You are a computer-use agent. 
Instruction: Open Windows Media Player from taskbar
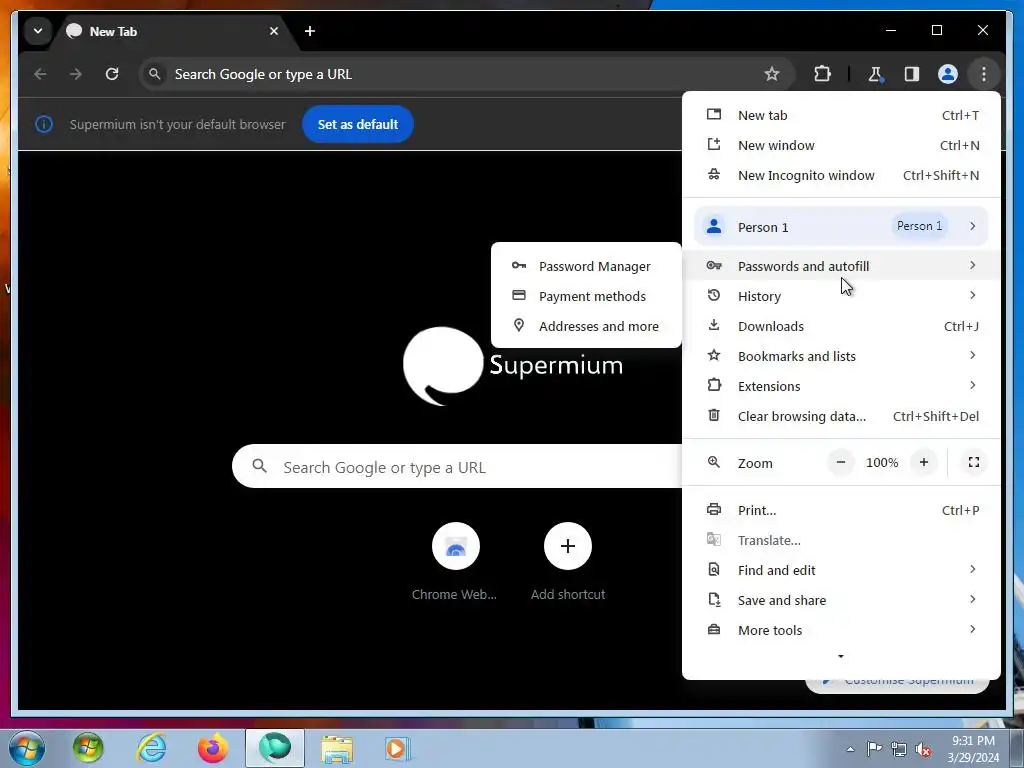point(396,748)
